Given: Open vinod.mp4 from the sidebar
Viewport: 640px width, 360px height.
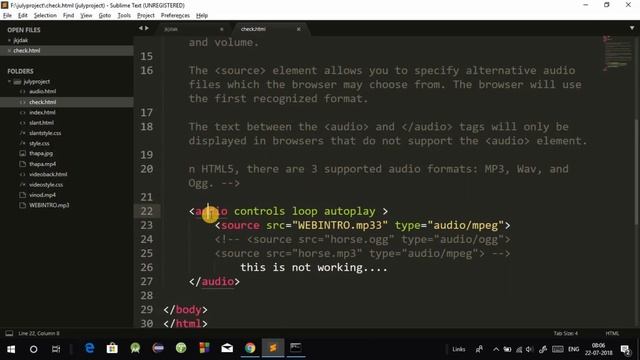Looking at the screenshot, I should 42,195.
